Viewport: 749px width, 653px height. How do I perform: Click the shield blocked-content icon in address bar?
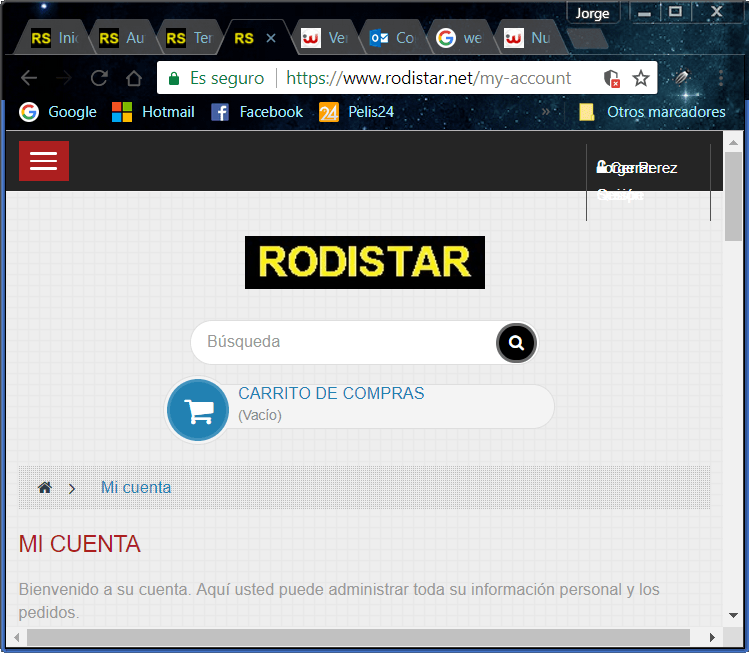click(x=612, y=78)
